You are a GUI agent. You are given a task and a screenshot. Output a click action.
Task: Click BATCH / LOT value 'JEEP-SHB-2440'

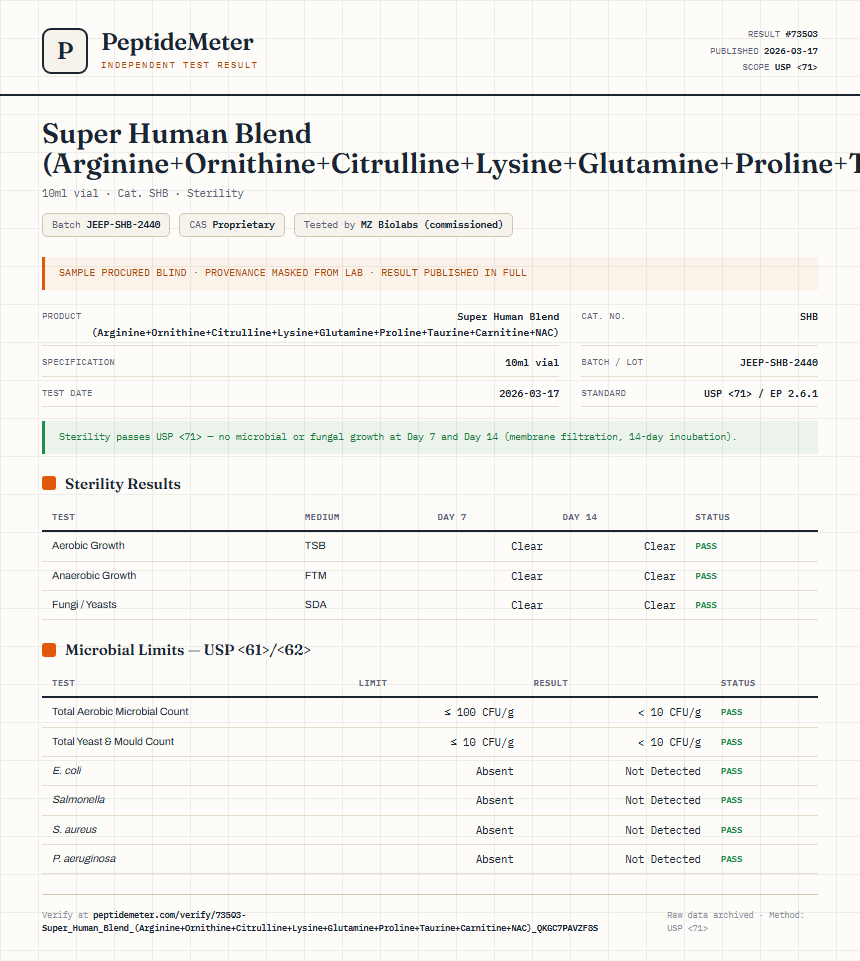(x=778, y=363)
